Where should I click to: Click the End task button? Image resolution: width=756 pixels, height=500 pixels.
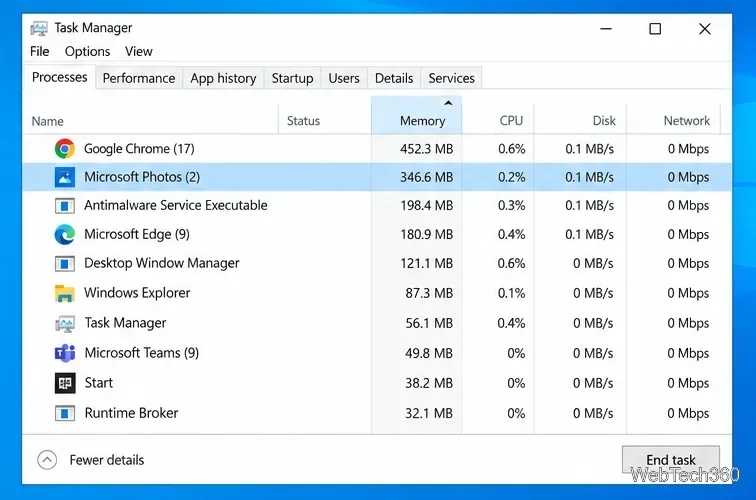[x=671, y=459]
